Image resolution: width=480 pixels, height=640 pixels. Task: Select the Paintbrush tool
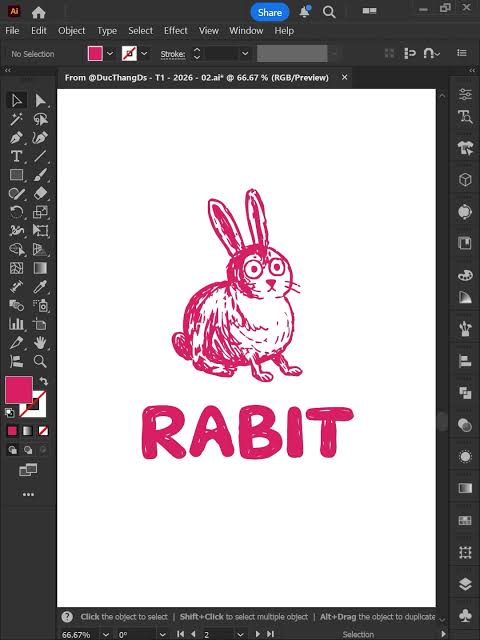[40, 175]
